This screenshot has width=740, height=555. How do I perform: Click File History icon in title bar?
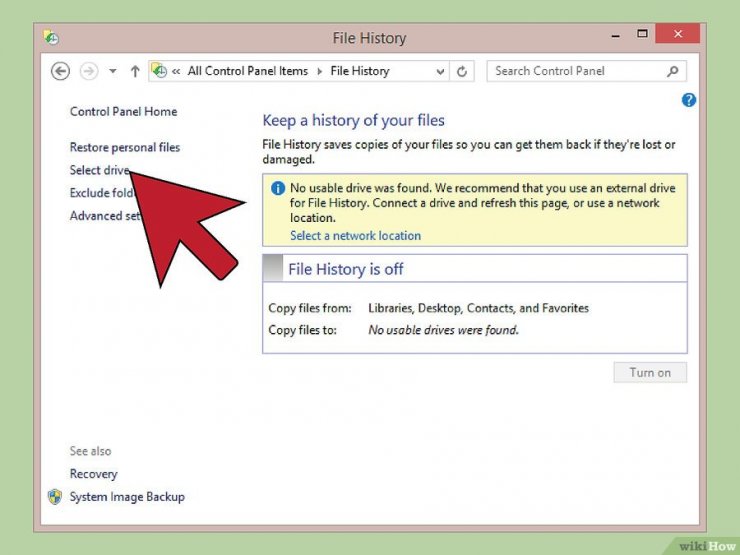click(x=51, y=37)
